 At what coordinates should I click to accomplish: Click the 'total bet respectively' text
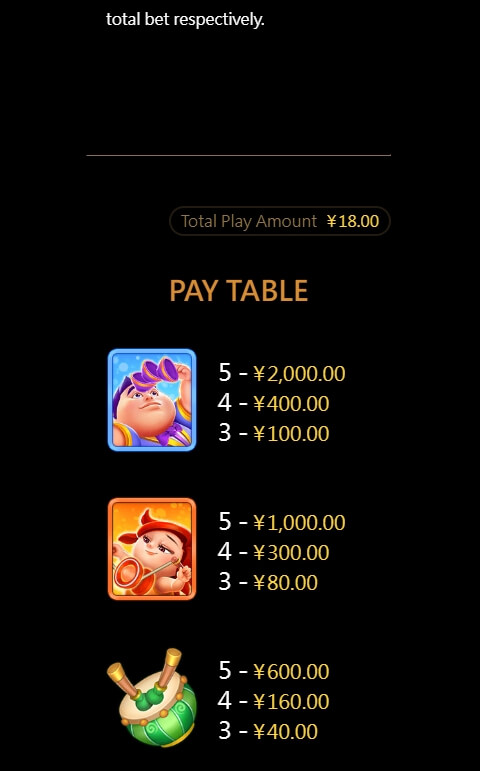pos(185,20)
